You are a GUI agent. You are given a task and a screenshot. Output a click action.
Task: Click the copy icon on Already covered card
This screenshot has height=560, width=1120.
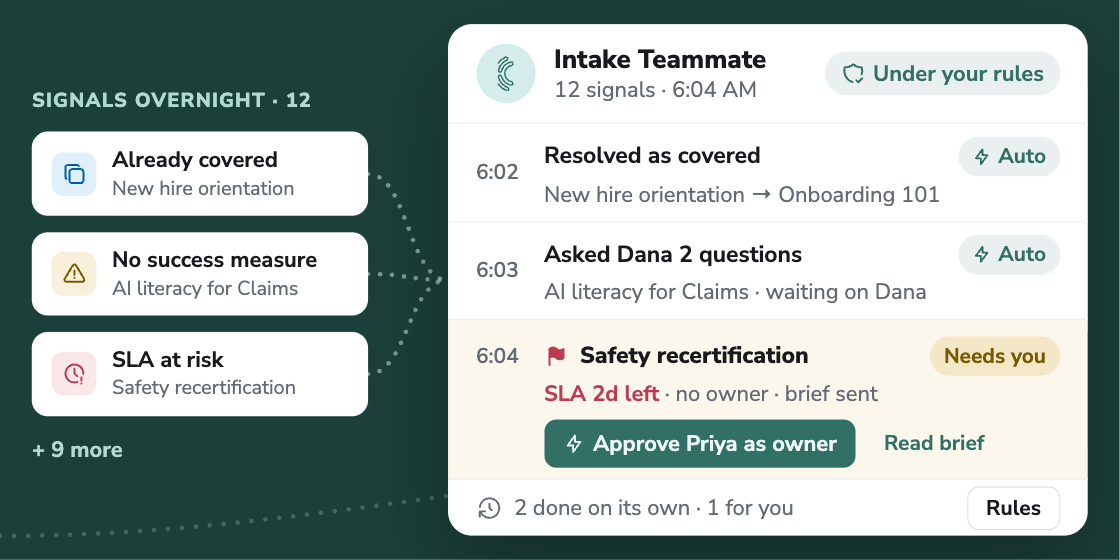click(x=74, y=174)
